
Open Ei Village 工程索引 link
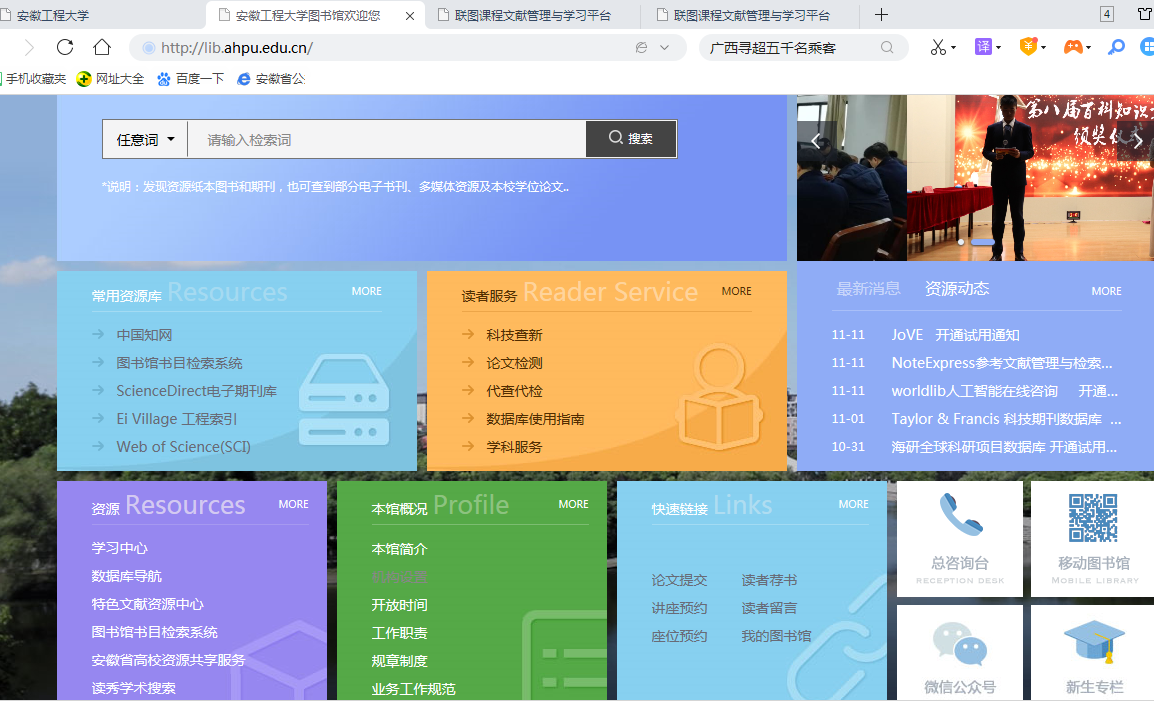point(177,419)
